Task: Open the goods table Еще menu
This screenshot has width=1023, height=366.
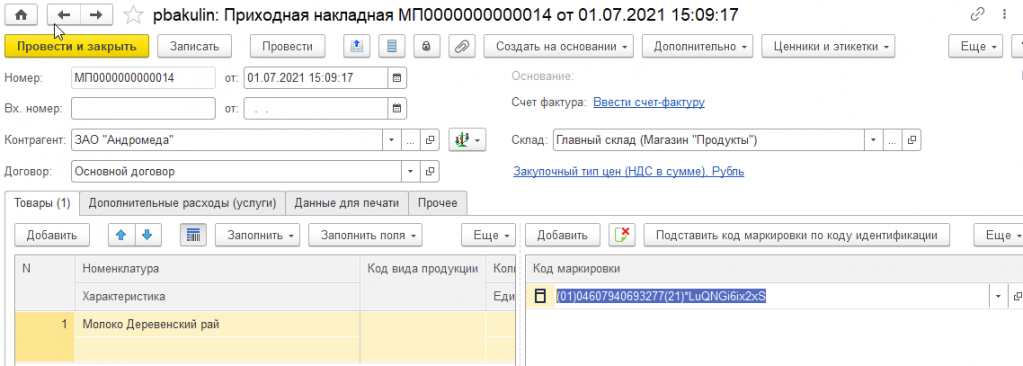Action: (488, 236)
